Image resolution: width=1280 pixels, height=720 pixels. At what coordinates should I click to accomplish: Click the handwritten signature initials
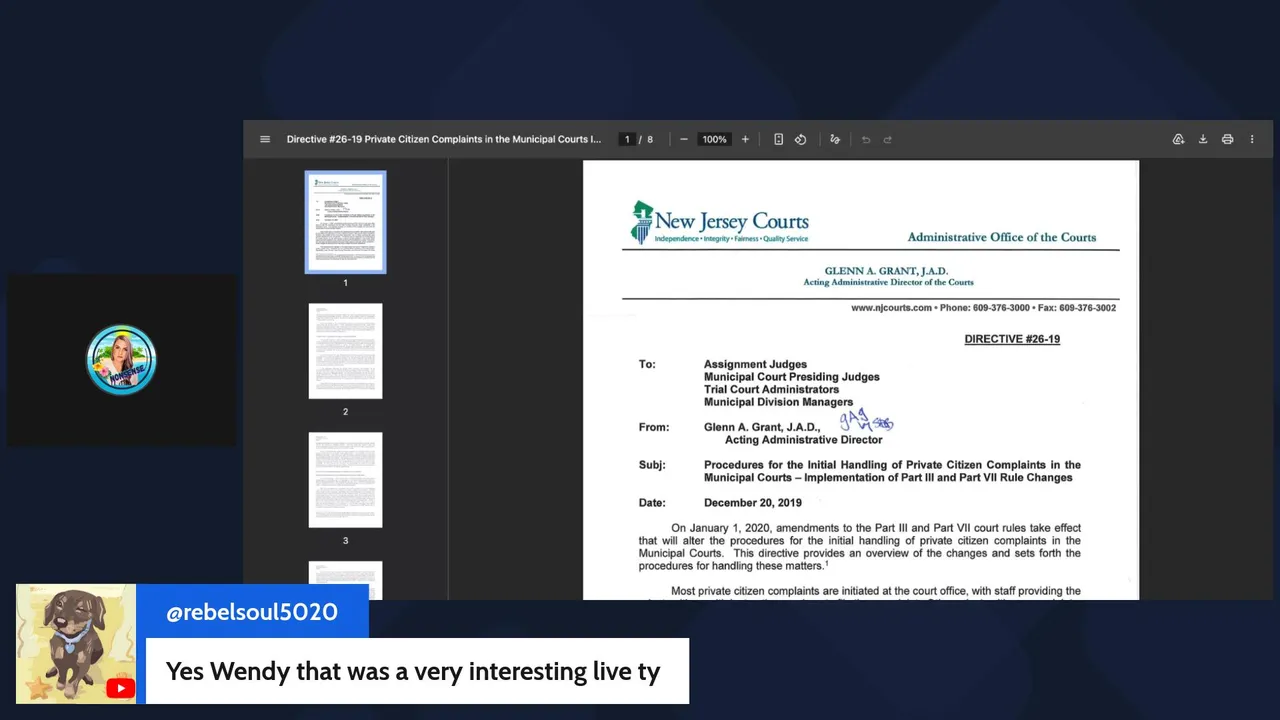pyautogui.click(x=866, y=420)
